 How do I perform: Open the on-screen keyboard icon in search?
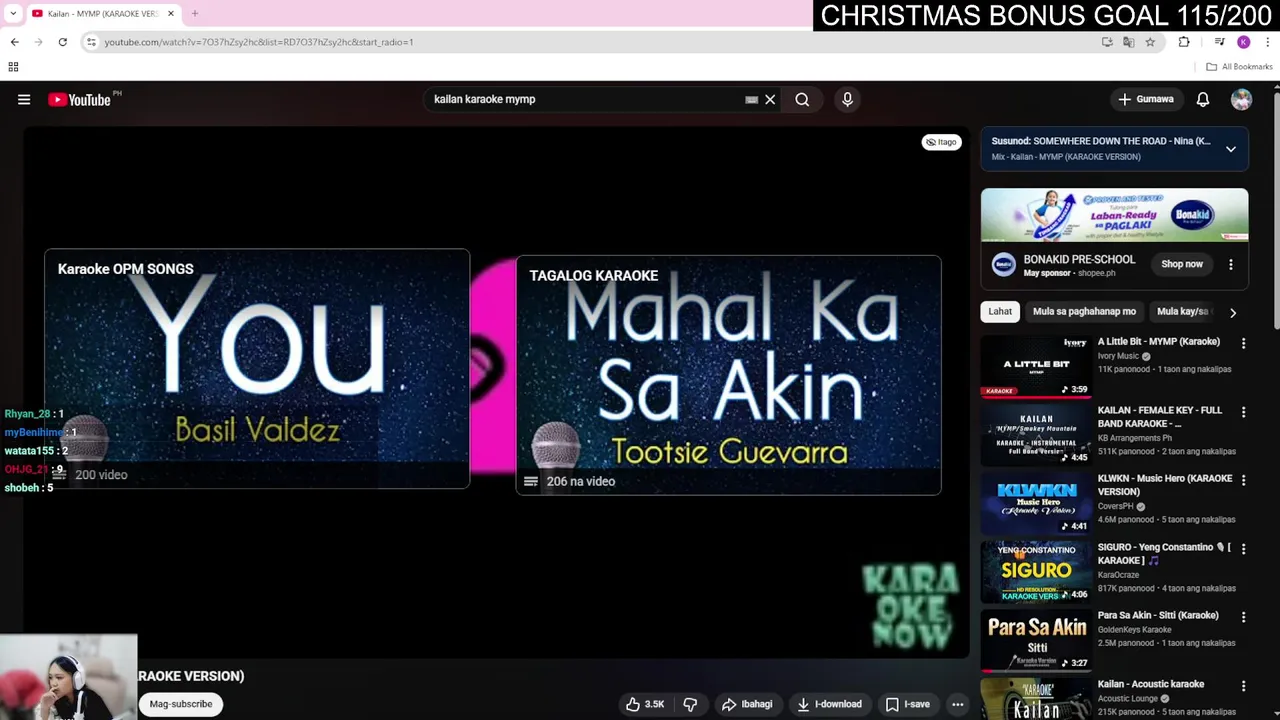pyautogui.click(x=752, y=99)
